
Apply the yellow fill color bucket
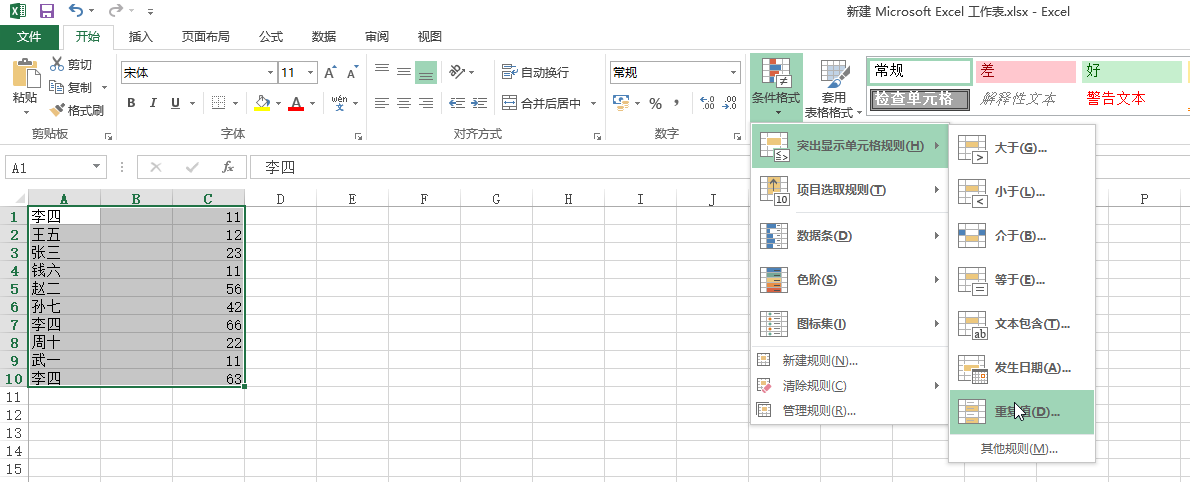click(262, 102)
